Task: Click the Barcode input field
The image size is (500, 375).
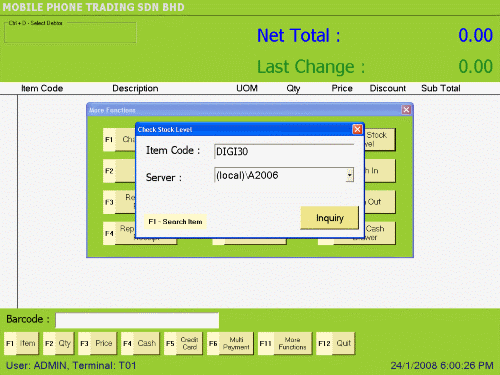Action: [137, 320]
